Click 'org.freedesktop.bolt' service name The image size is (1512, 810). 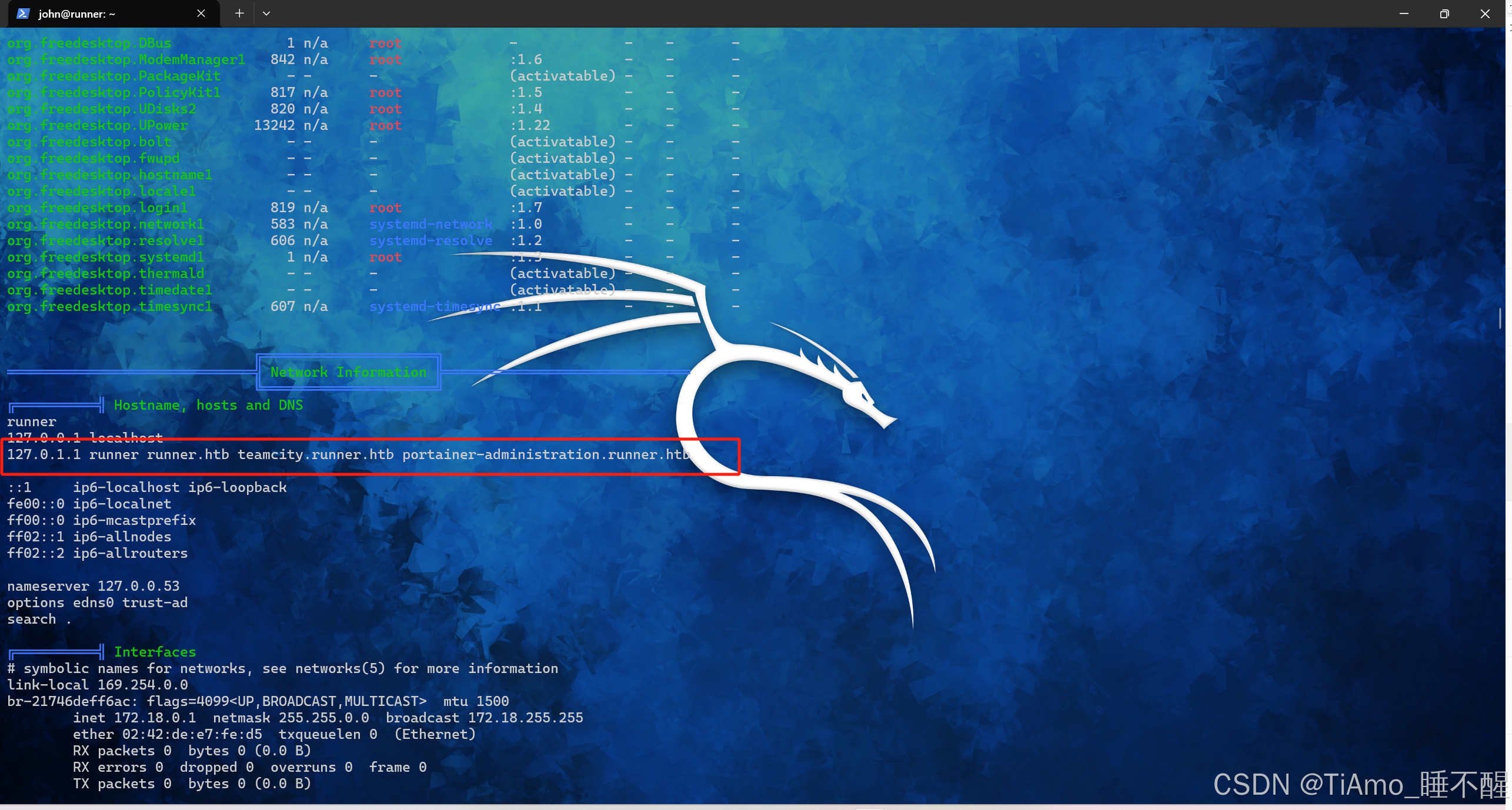(89, 142)
